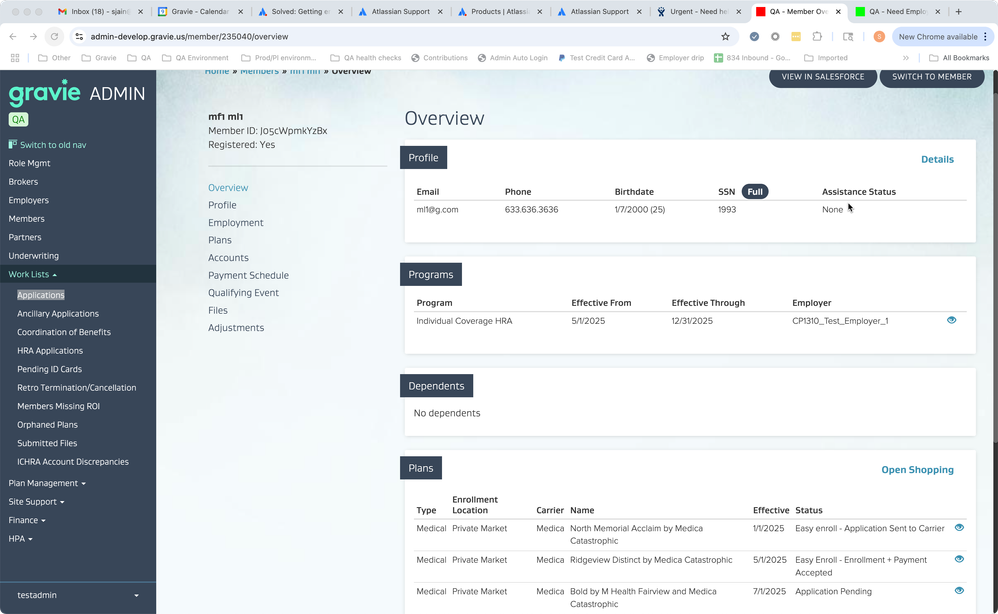This screenshot has height=614, width=998.
Task: Open Underwriting in sidebar
Action: [33, 256]
